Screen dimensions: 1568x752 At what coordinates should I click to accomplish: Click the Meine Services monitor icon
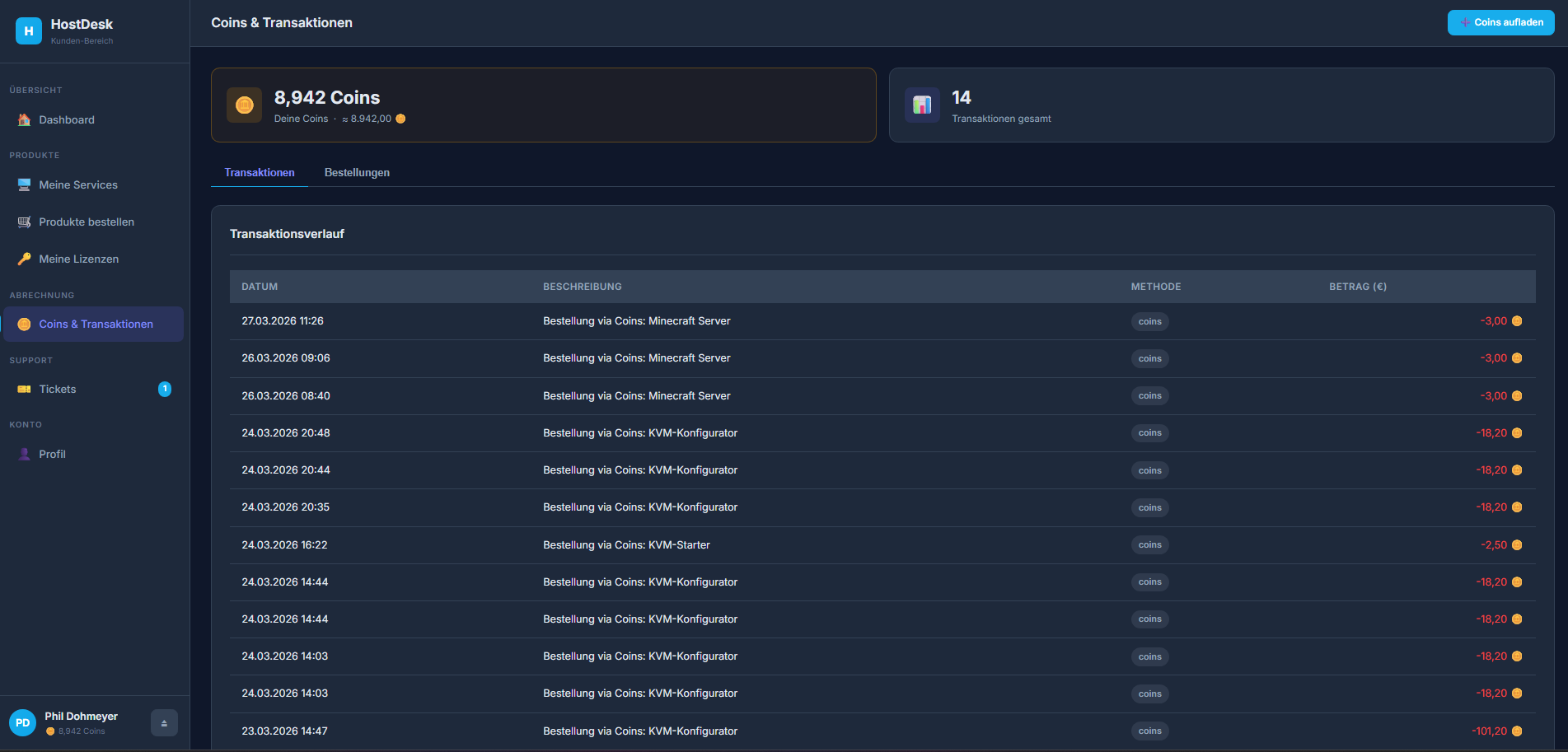[24, 185]
